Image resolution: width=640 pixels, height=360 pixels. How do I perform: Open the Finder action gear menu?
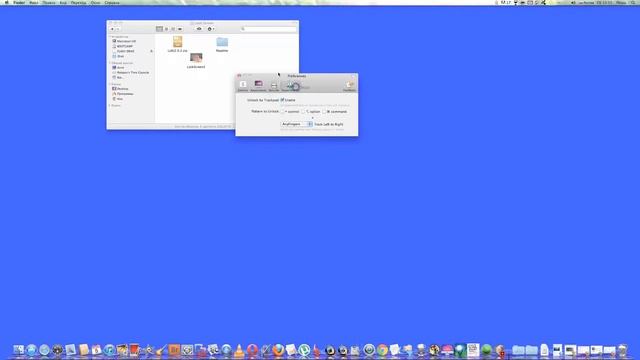pyautogui.click(x=211, y=29)
